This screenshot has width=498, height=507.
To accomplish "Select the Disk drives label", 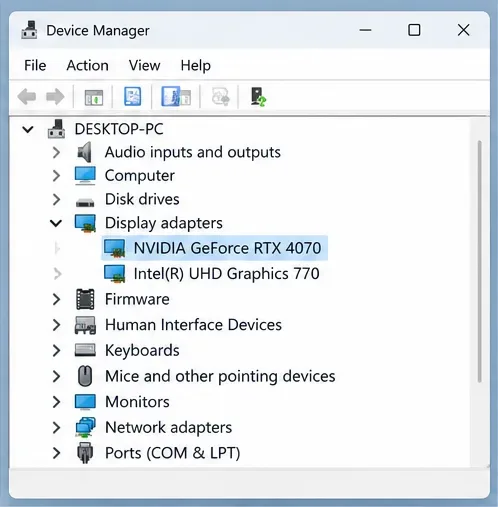I will (x=142, y=199).
